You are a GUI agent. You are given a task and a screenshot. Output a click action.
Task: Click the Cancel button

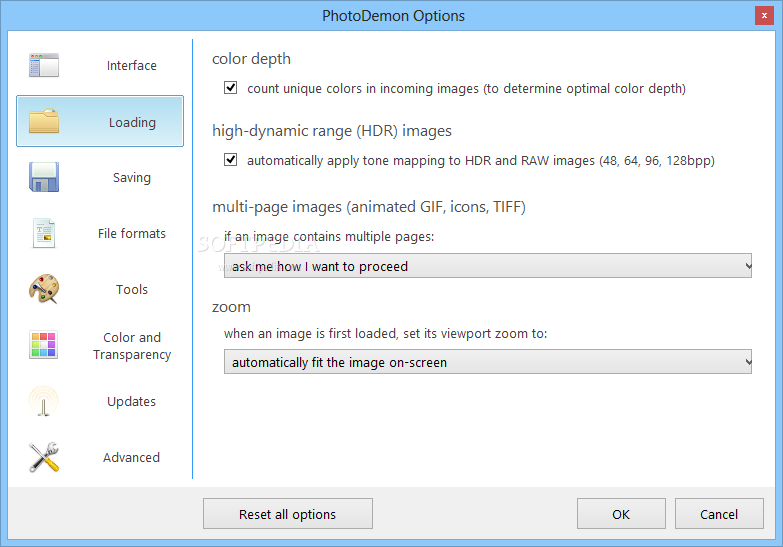click(719, 514)
